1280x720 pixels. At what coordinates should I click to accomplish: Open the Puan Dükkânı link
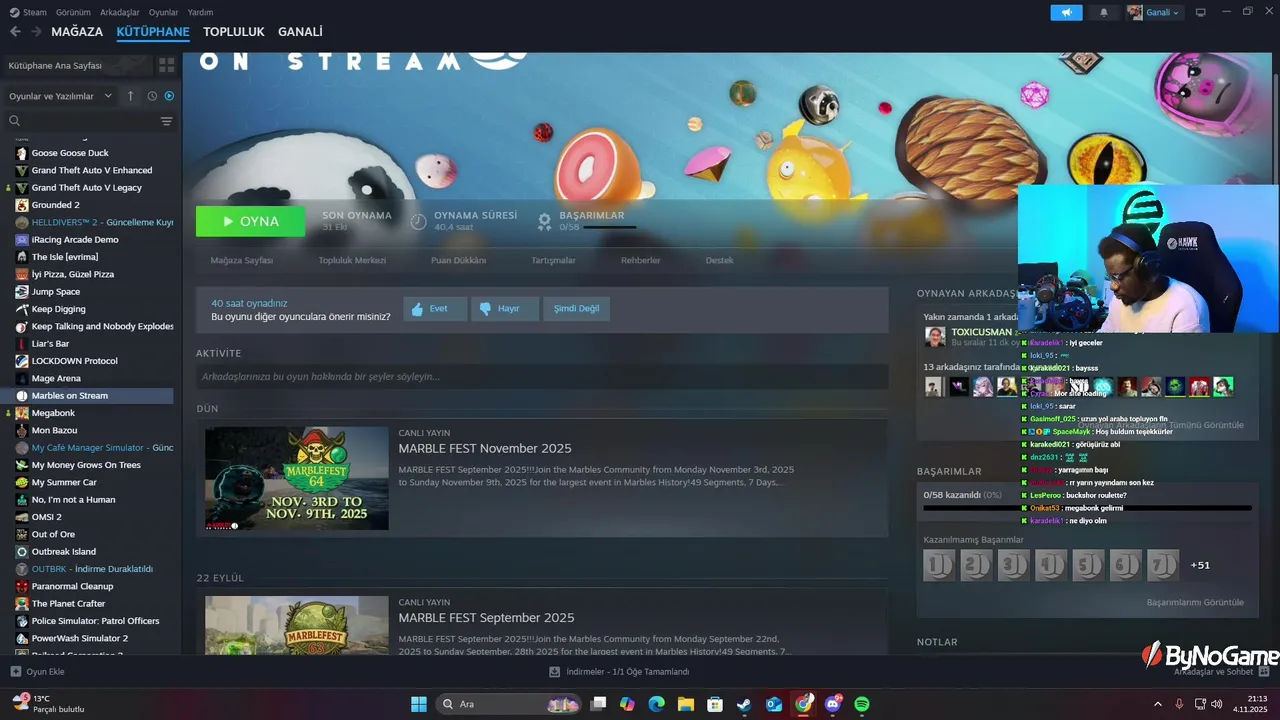pos(458,260)
